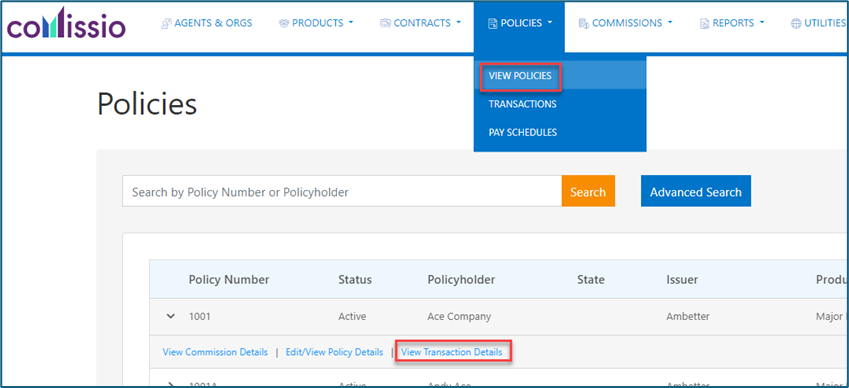Select View Policies from the menu

click(x=520, y=76)
